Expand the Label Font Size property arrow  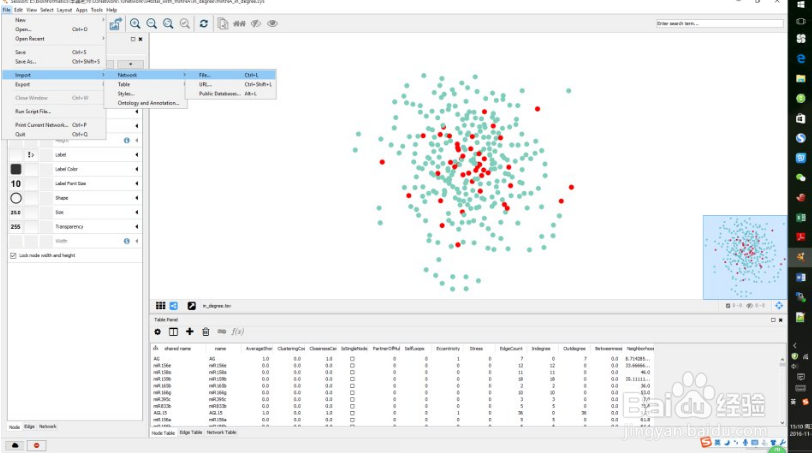coord(137,183)
